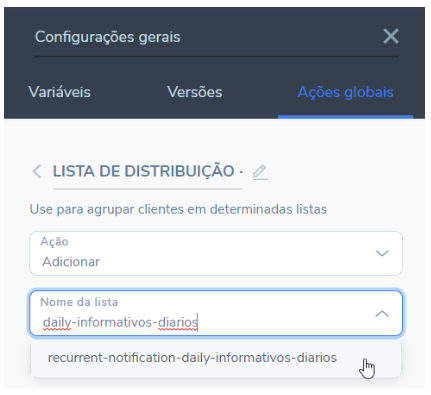The height and width of the screenshot is (395, 431).
Task: Close the Configurações gerais panel
Action: [x=391, y=36]
